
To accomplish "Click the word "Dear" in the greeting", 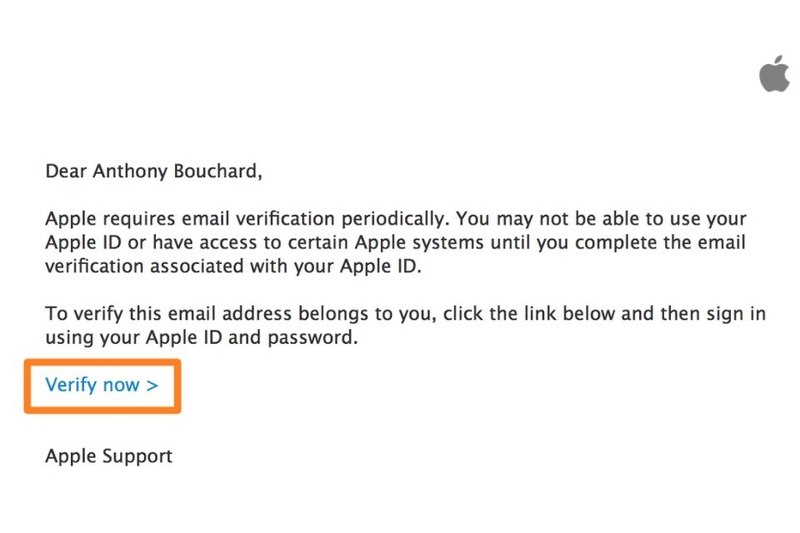I will coord(66,171).
